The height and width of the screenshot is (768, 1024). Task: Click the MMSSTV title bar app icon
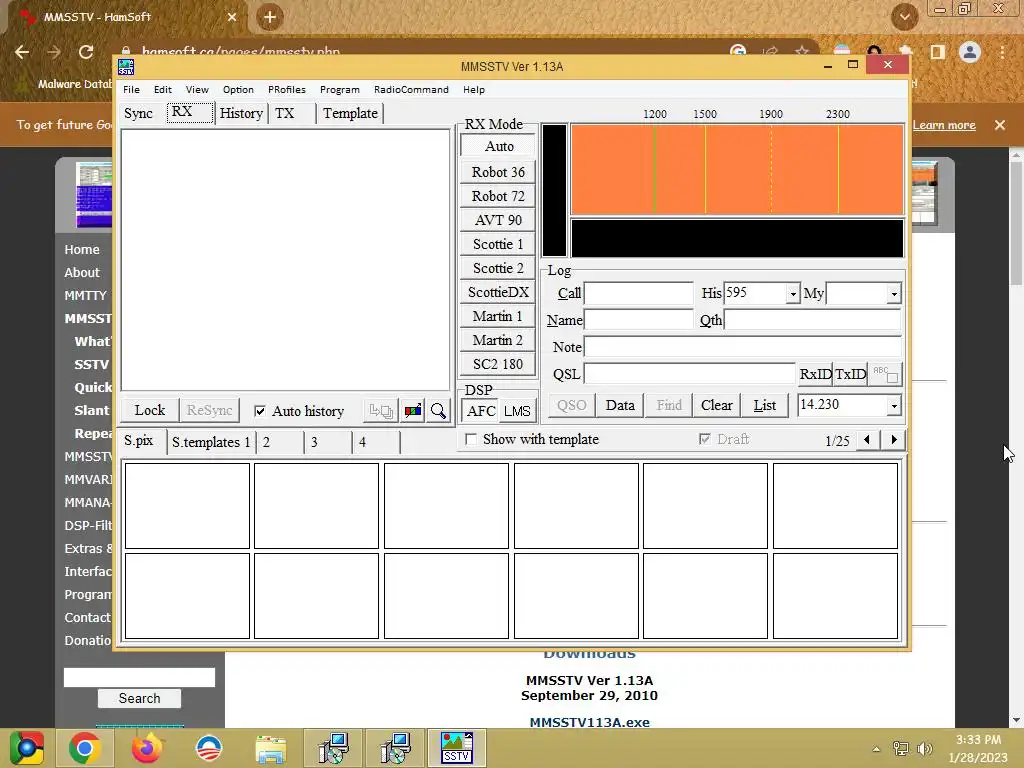[x=126, y=67]
